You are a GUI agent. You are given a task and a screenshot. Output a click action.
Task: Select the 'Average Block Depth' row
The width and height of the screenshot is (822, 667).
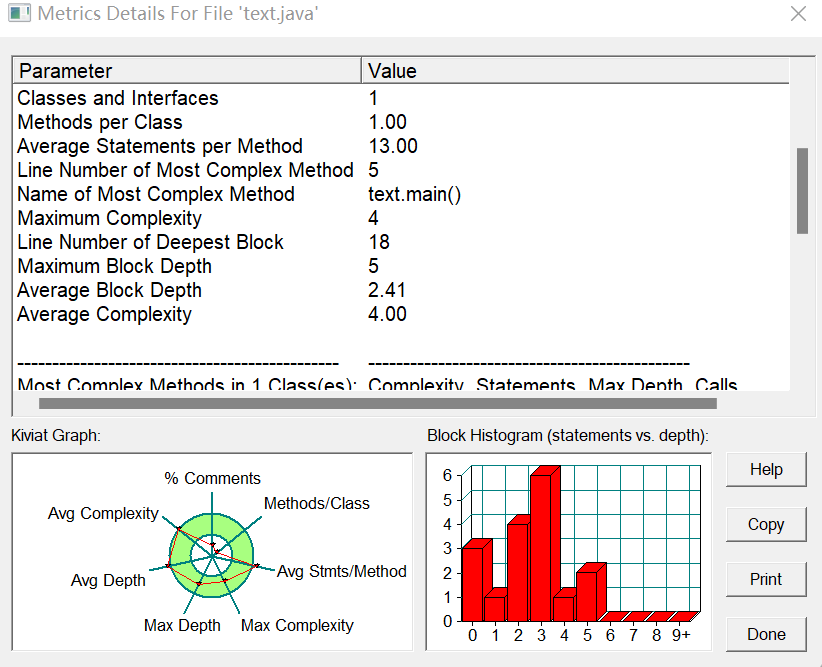pyautogui.click(x=401, y=291)
